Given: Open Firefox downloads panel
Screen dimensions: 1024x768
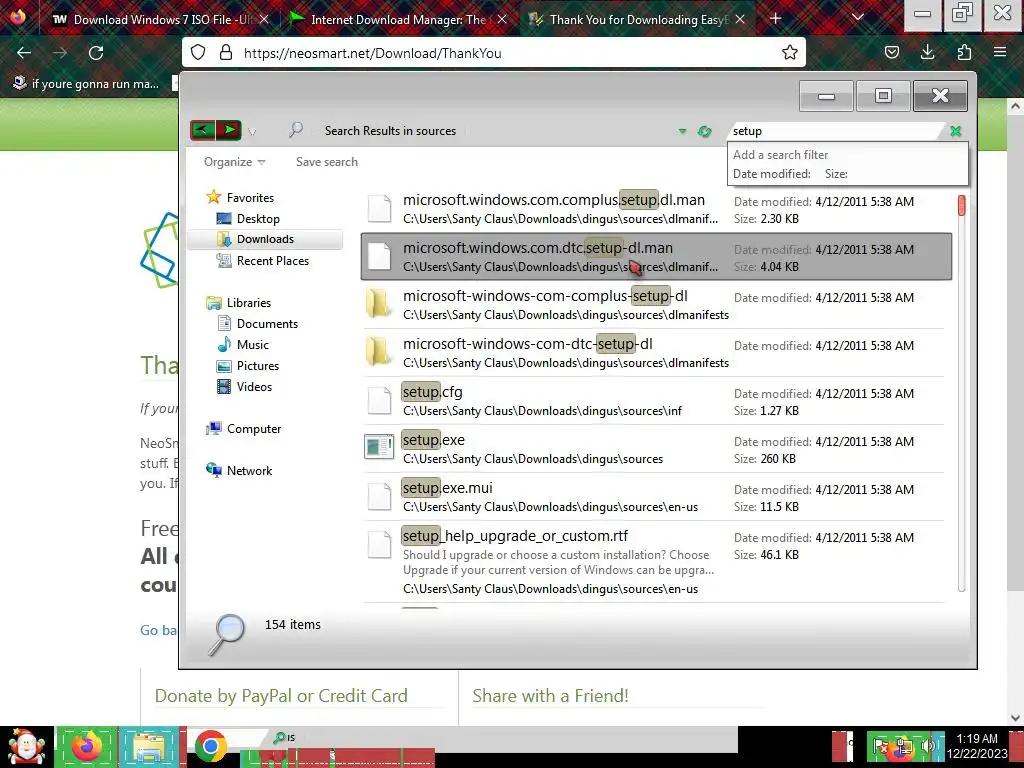Looking at the screenshot, I should coord(927,53).
